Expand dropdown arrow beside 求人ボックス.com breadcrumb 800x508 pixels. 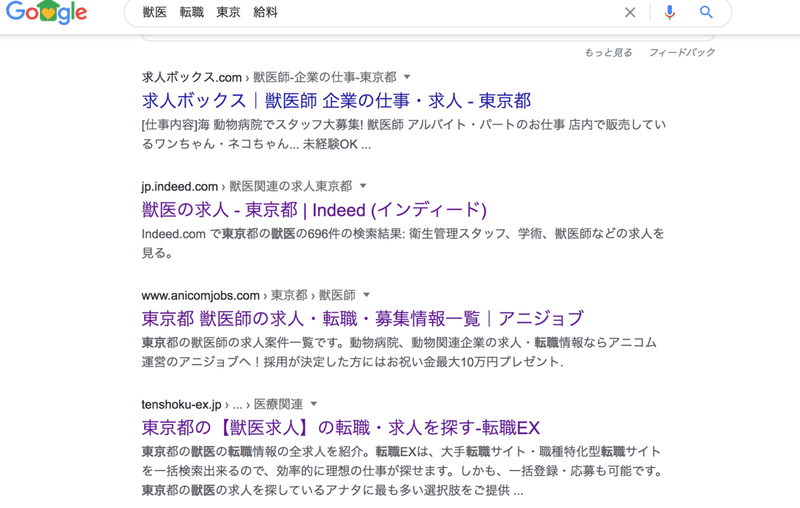click(x=407, y=77)
